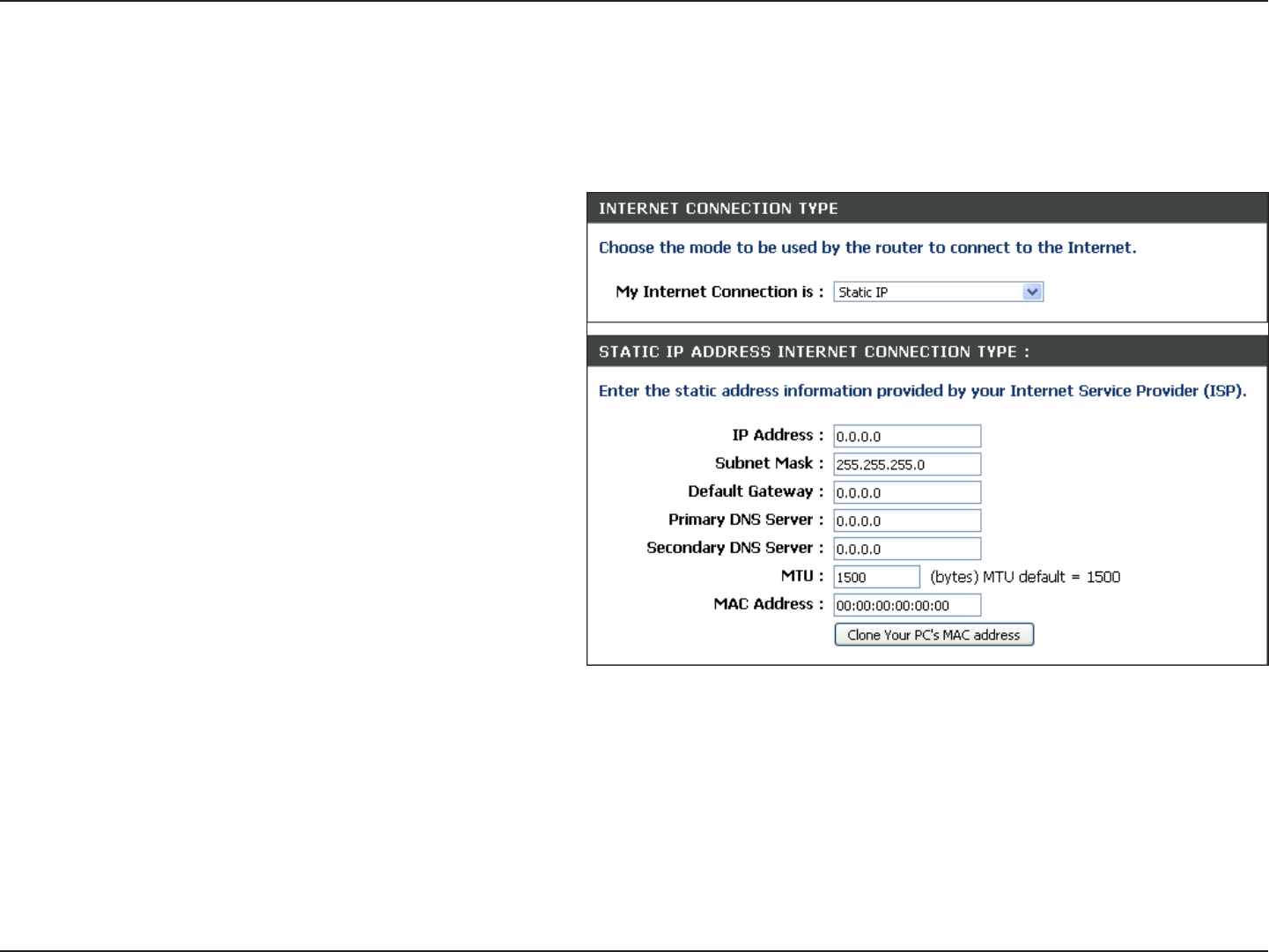The image size is (1269, 952).
Task: Click the MTU input field
Action: tap(877, 577)
